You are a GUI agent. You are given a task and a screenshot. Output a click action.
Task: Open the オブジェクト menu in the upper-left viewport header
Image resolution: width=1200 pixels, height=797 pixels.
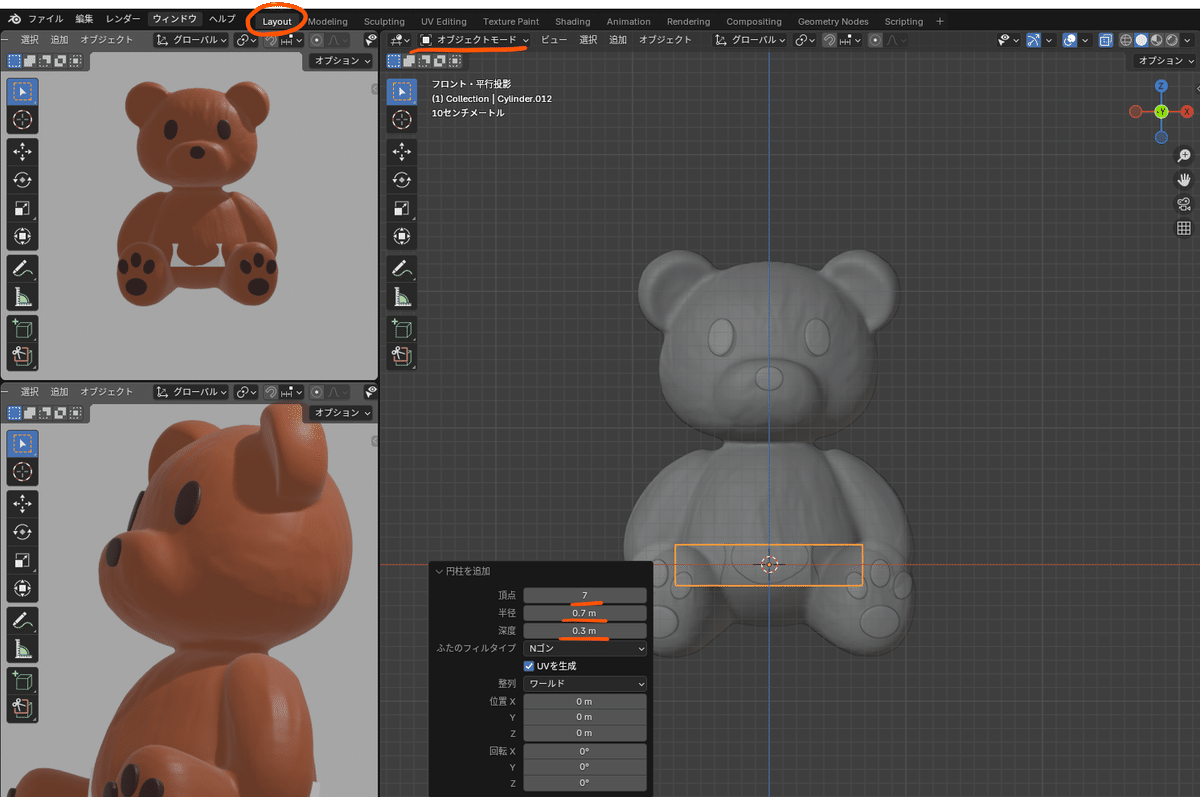tap(107, 40)
